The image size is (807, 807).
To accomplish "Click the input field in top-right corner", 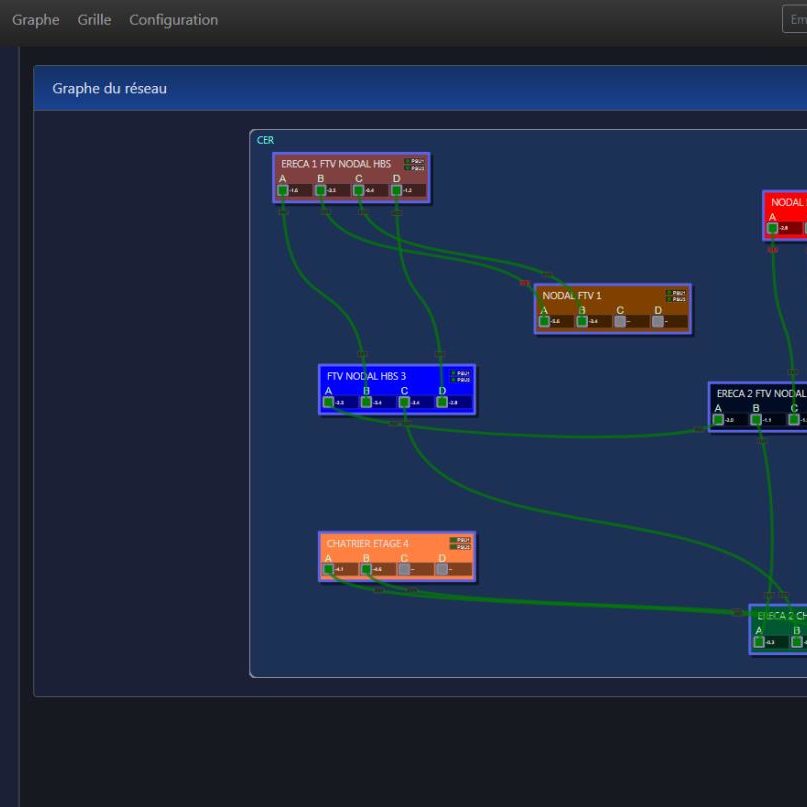I will coord(795,20).
